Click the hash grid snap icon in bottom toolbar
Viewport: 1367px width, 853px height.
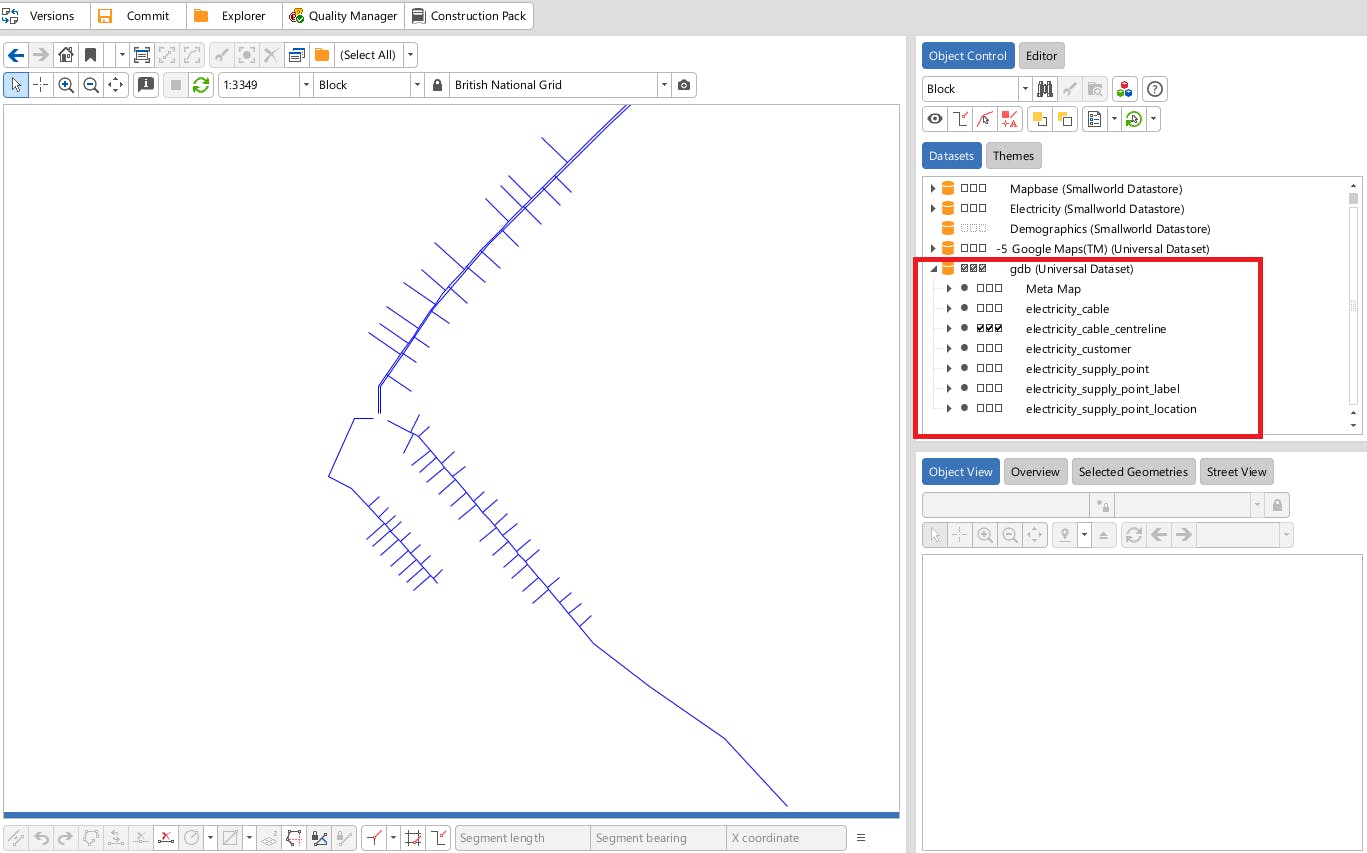click(x=414, y=838)
